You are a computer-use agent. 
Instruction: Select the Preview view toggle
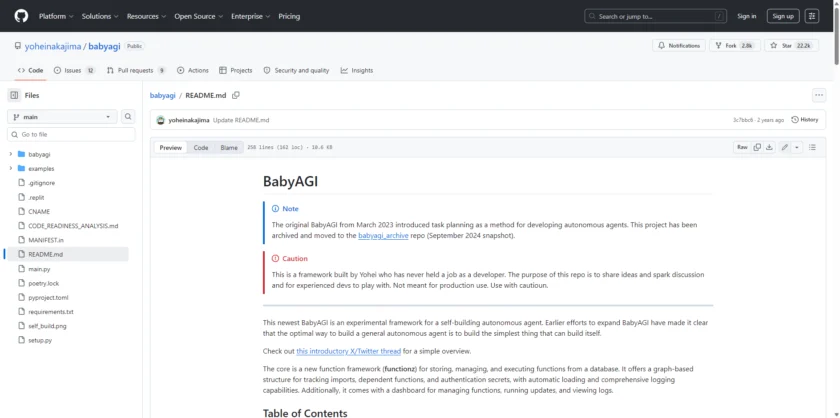pos(170,147)
